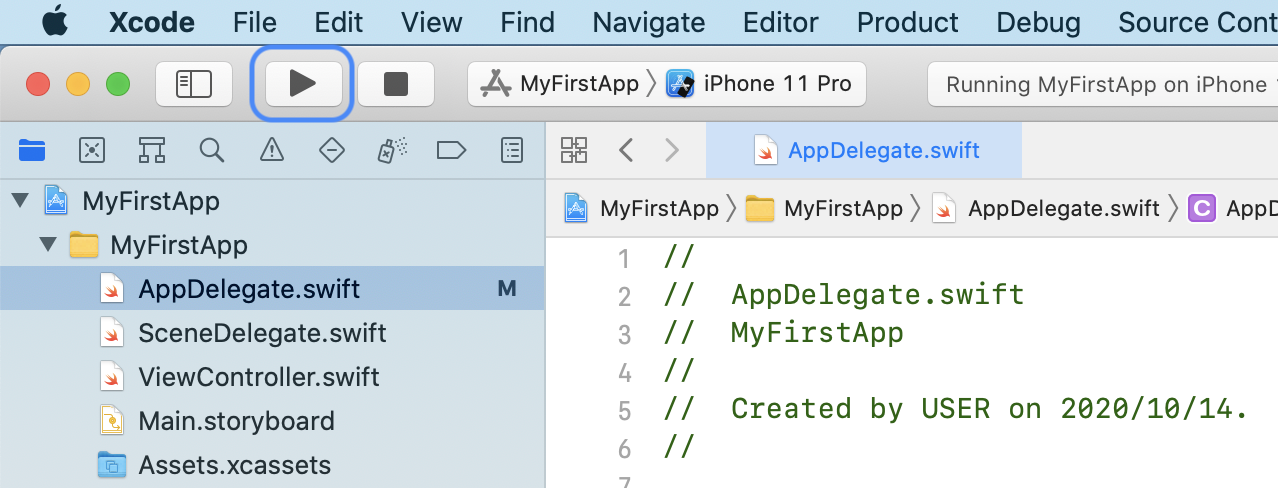Click AppDelegate.swift in jump bar
This screenshot has height=488, width=1278.
[1045, 208]
